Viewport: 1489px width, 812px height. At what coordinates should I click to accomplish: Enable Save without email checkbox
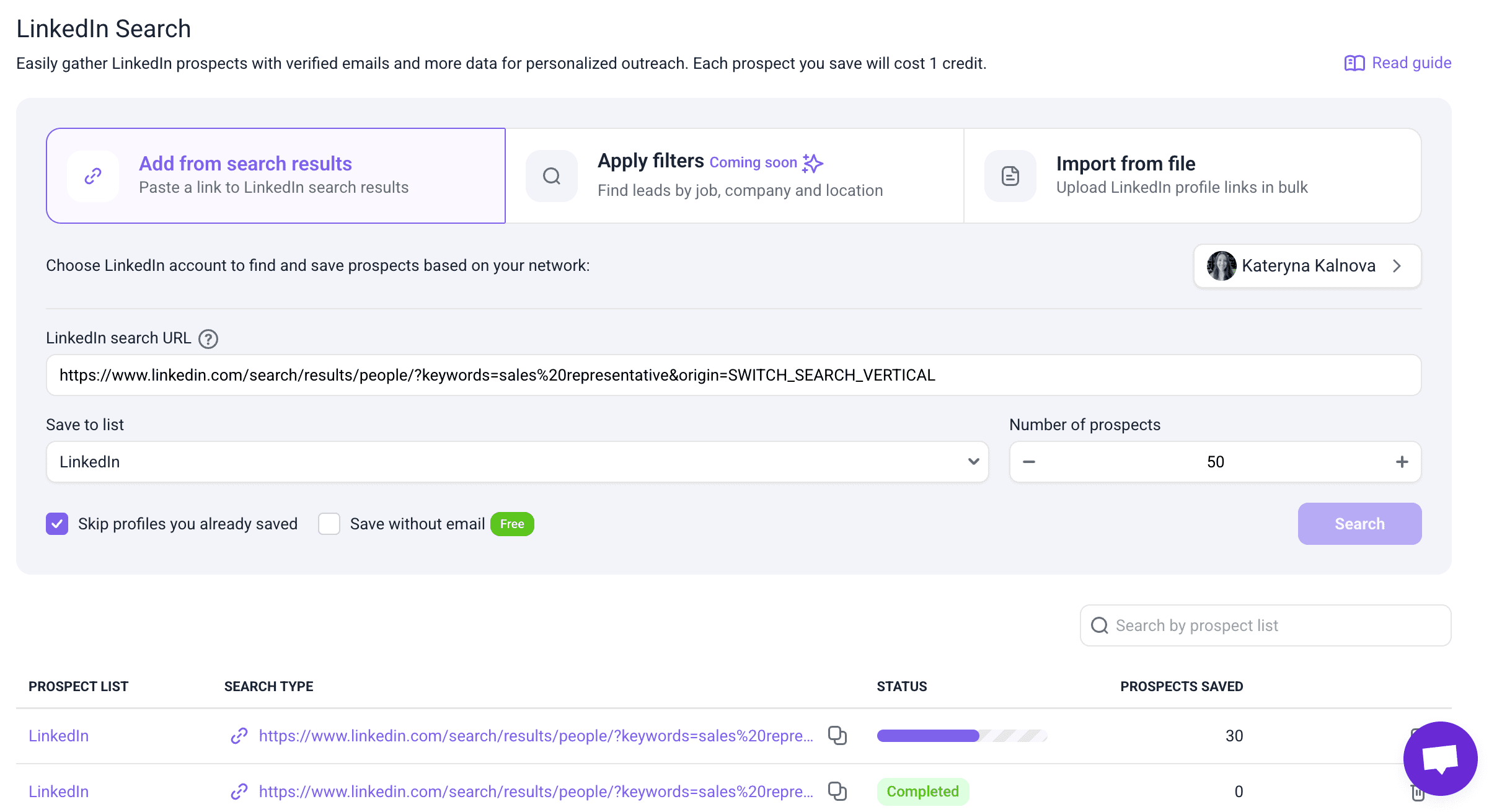(x=329, y=524)
